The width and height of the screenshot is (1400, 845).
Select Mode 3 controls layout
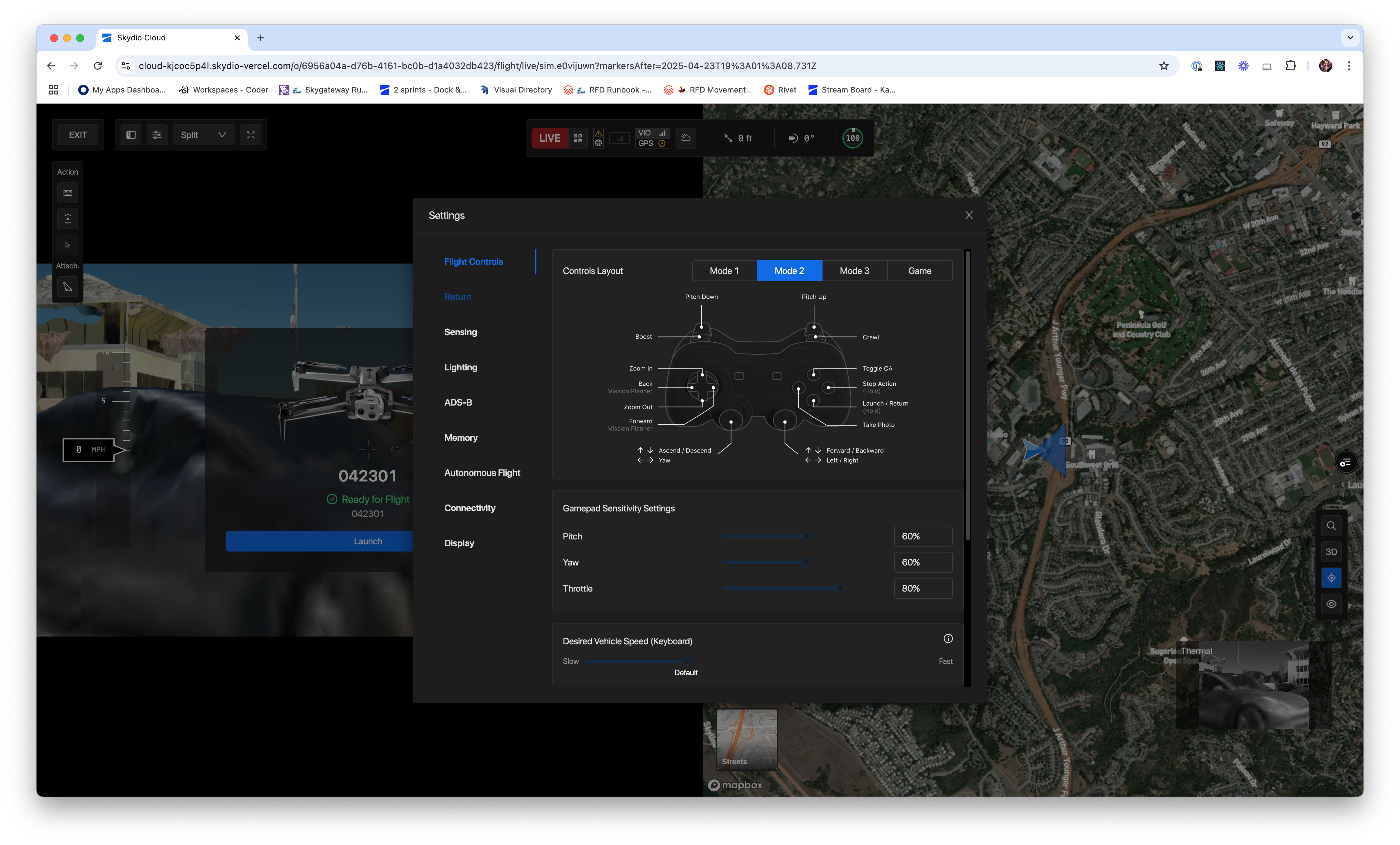(854, 271)
